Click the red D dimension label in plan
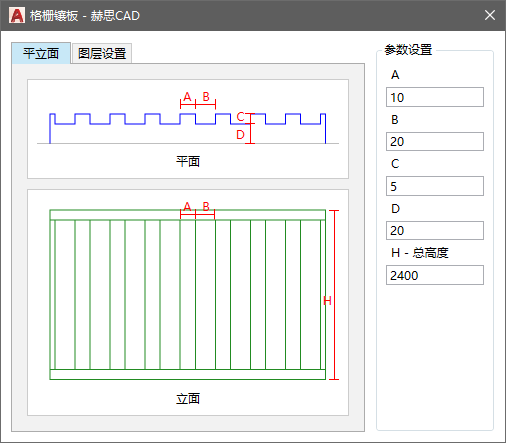 click(240, 135)
